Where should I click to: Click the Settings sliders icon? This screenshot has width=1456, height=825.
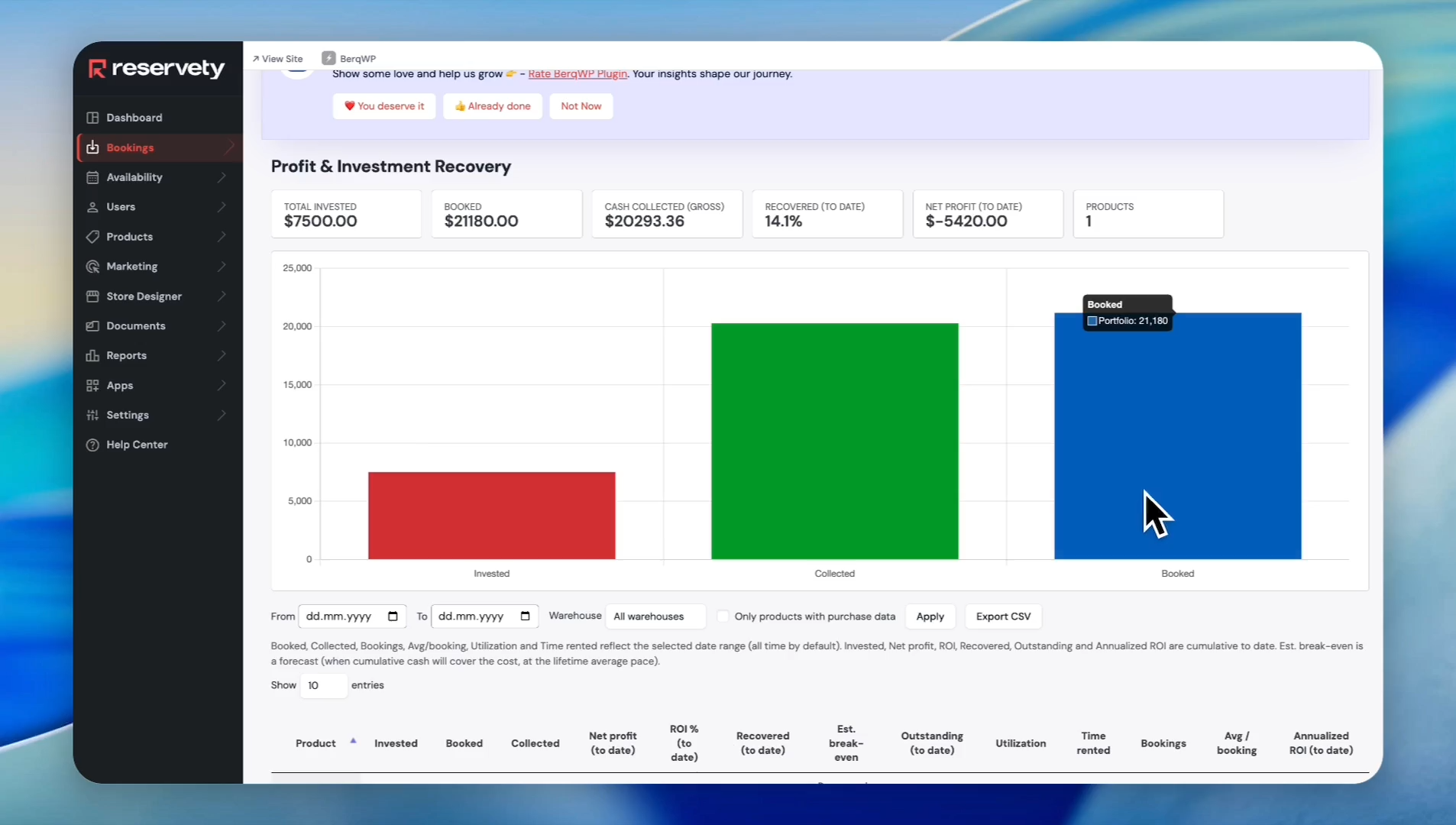(x=92, y=416)
